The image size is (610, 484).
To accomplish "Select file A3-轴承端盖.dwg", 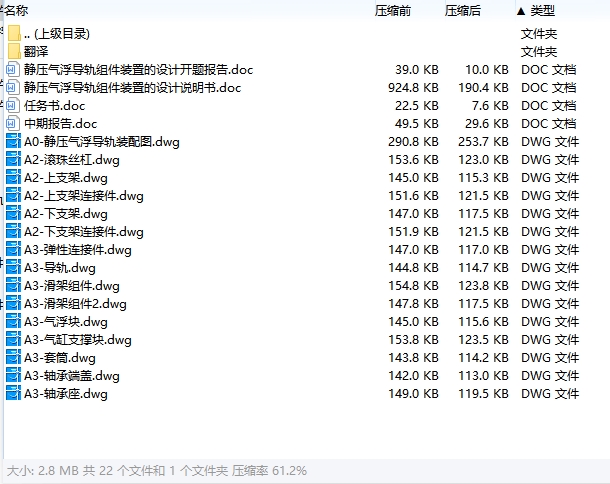I will (72, 375).
